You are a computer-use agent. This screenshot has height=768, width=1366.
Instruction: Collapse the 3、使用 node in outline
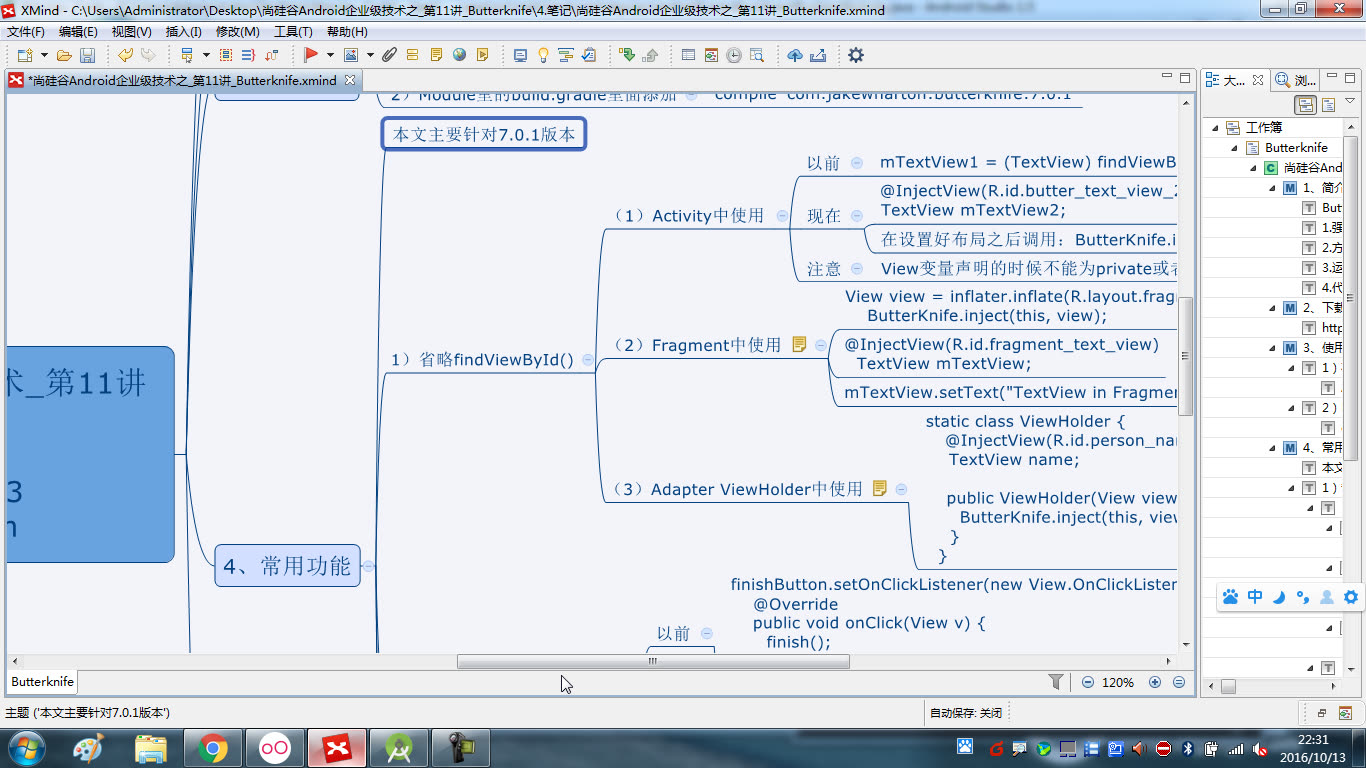pyautogui.click(x=1272, y=348)
